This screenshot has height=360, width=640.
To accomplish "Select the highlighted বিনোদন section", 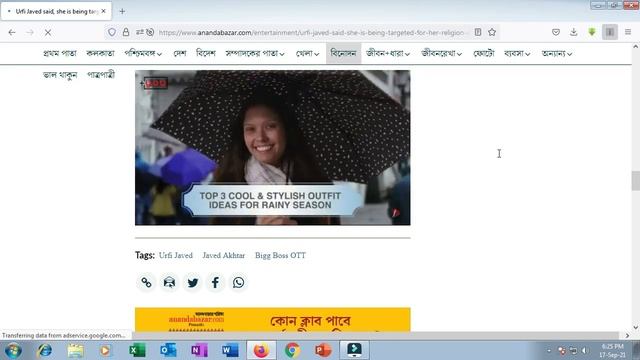I will pos(343,53).
